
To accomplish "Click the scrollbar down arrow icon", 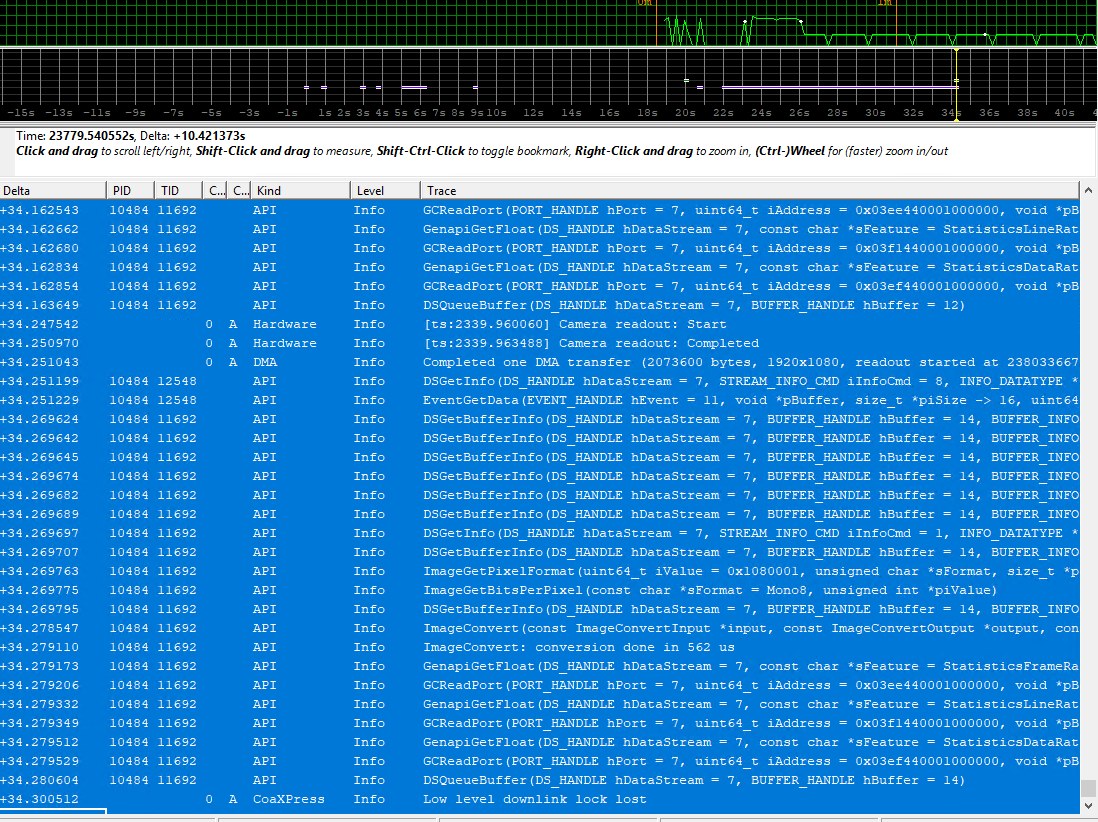I will pyautogui.click(x=1089, y=804).
